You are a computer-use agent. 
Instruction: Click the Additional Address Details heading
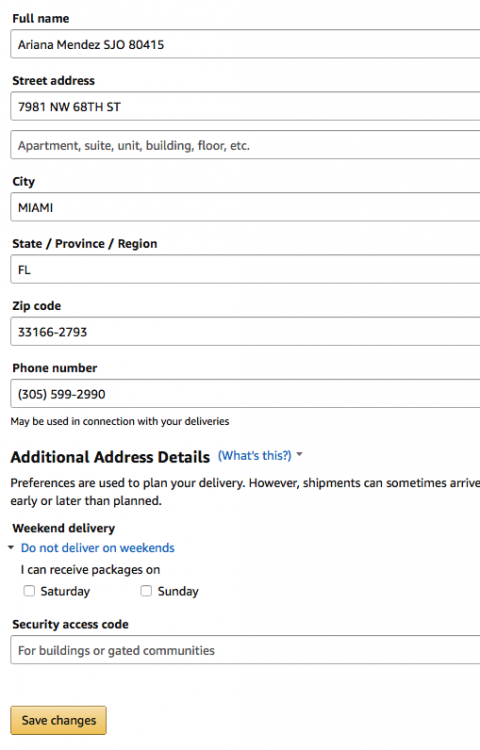point(110,457)
